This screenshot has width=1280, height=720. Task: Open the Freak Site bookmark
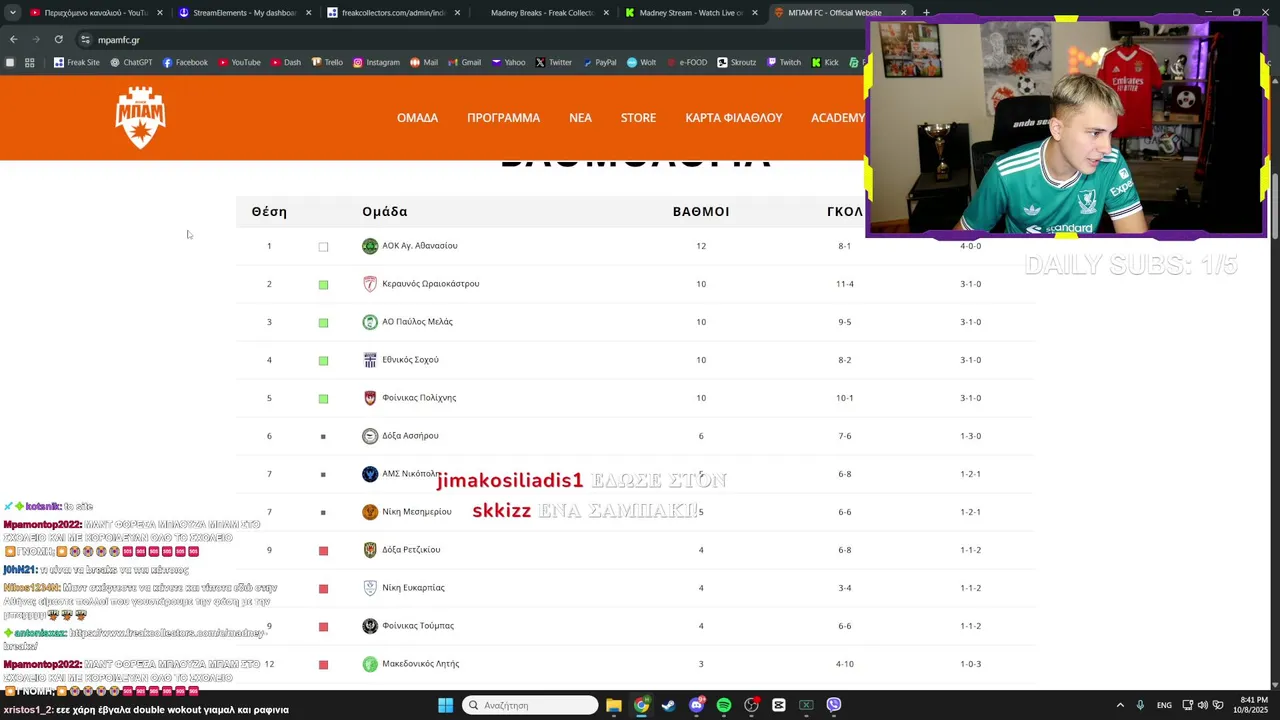[76, 62]
